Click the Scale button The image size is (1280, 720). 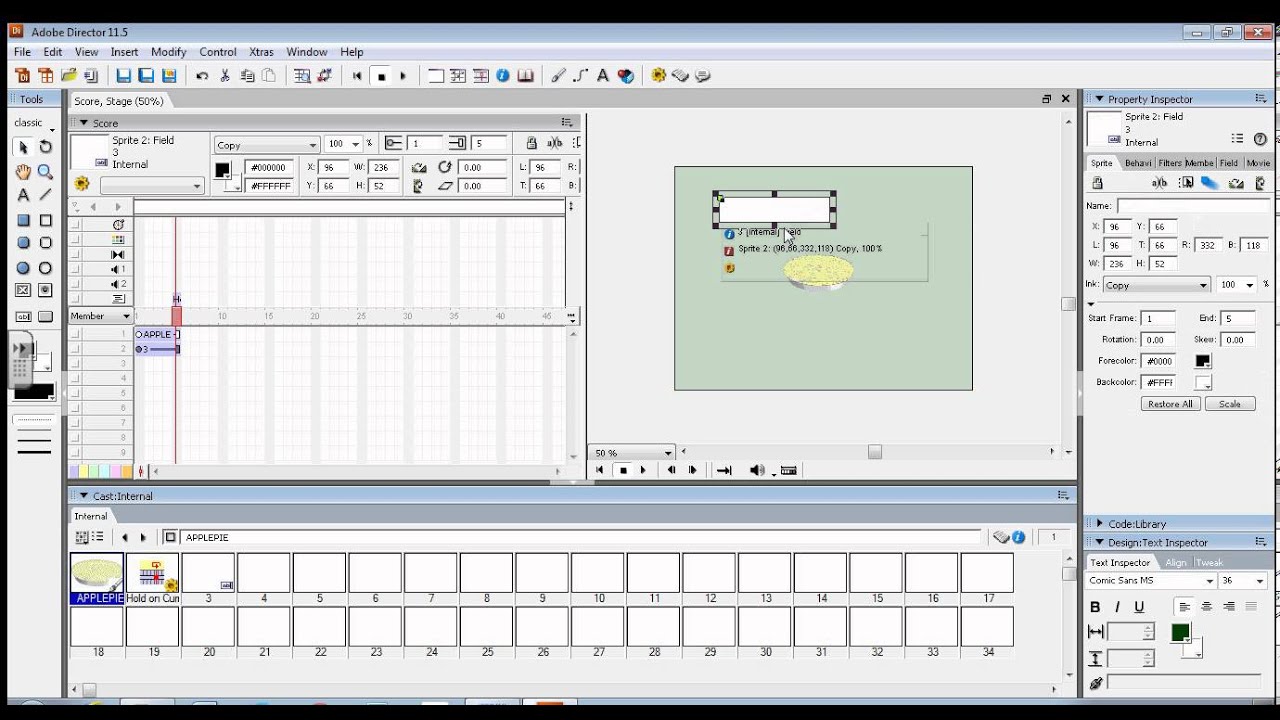1230,404
